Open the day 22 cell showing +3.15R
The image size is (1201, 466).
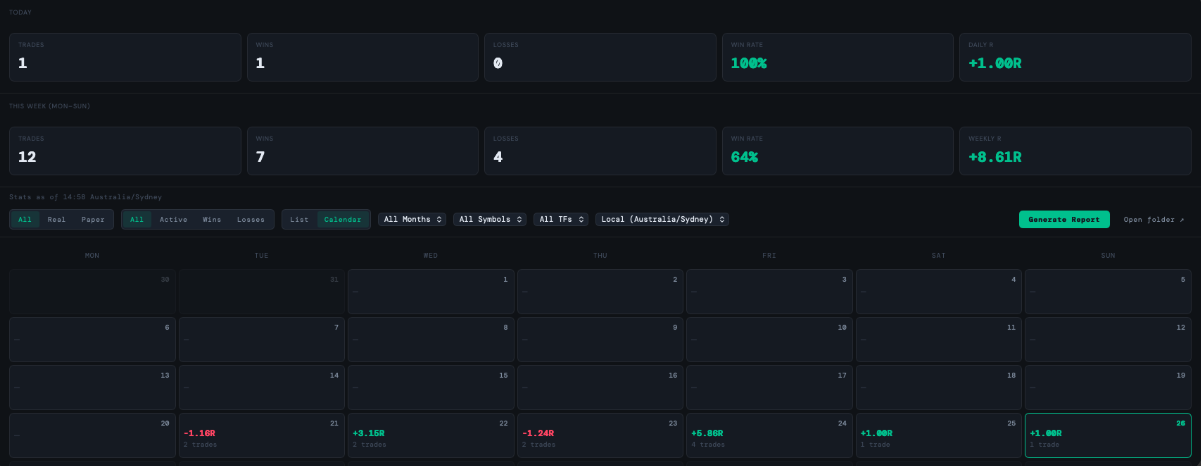coord(431,435)
